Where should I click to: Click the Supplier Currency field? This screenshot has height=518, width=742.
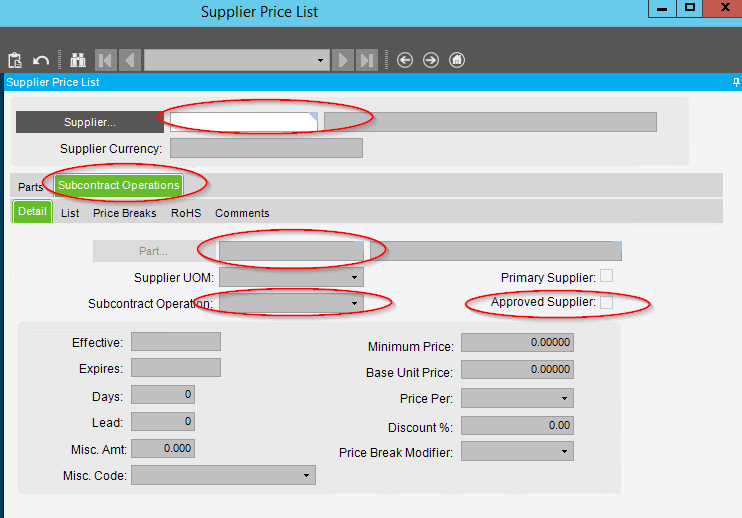pyautogui.click(x=266, y=148)
